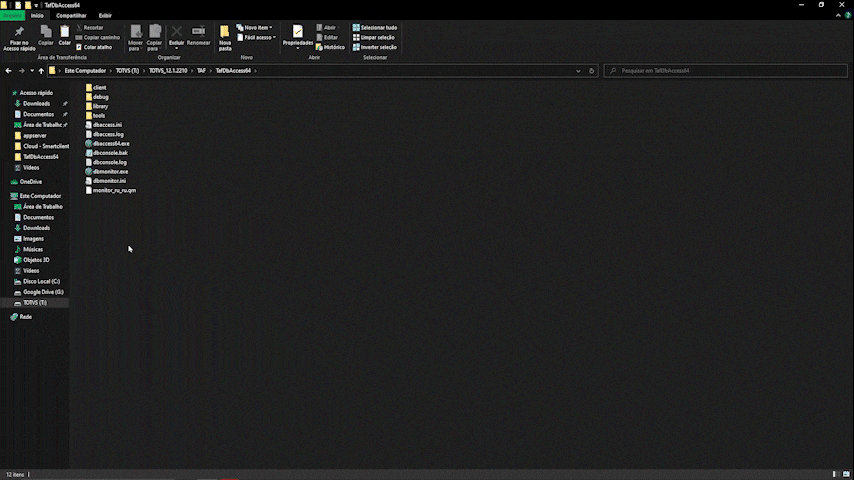Click Este Computador in the address bar
This screenshot has height=480, width=854.
[85, 70]
